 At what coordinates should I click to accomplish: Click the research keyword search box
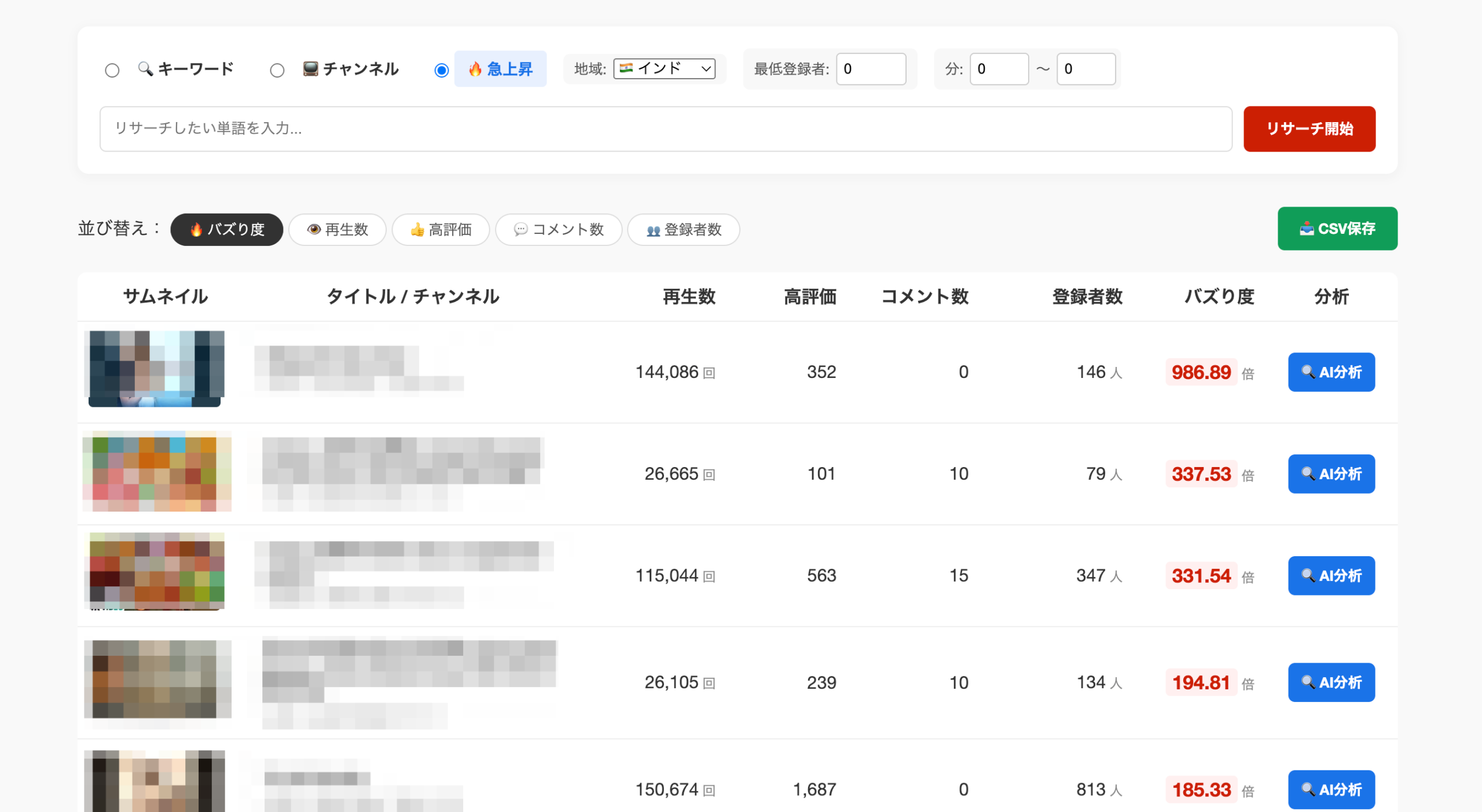click(665, 128)
